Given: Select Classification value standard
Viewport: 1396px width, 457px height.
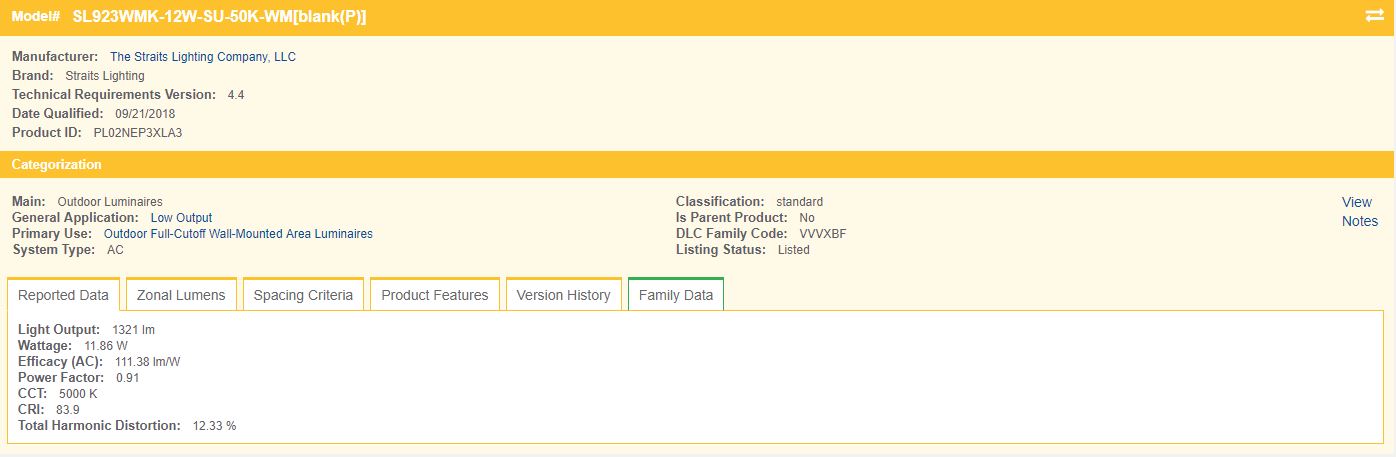Looking at the screenshot, I should (799, 202).
